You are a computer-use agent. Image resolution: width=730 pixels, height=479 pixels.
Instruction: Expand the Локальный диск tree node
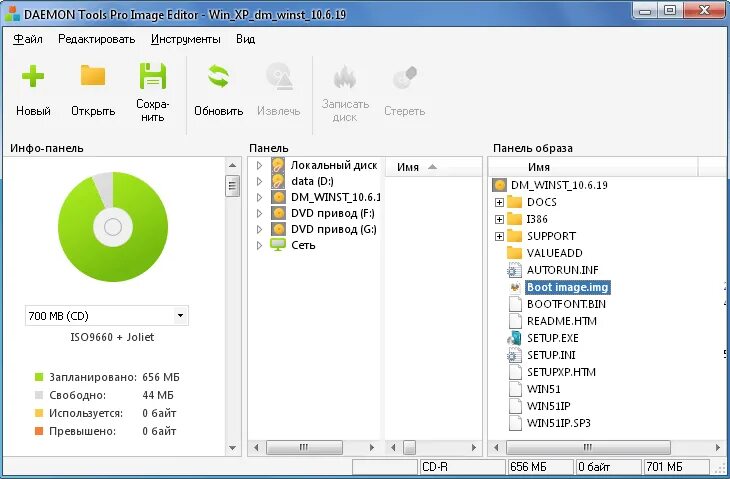tap(260, 165)
